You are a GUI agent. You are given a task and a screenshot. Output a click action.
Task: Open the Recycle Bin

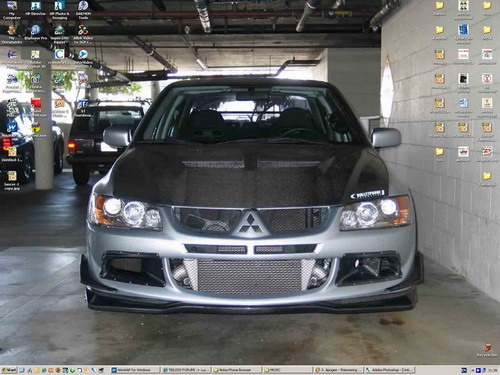pyautogui.click(x=487, y=349)
